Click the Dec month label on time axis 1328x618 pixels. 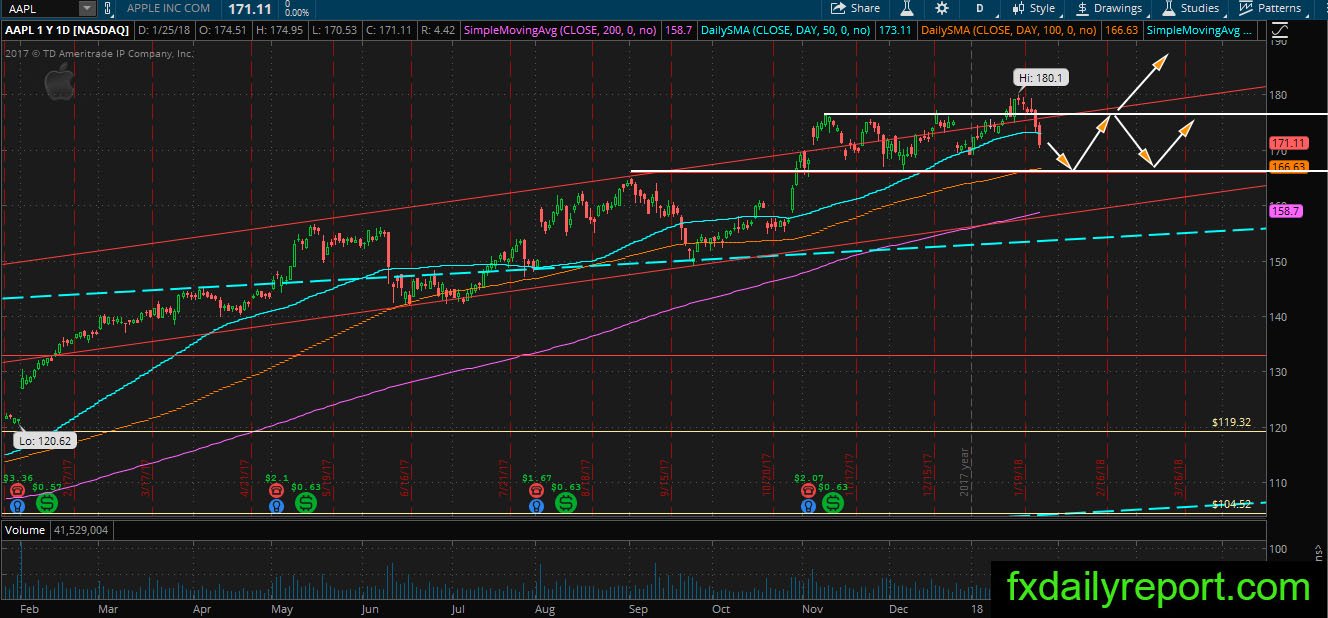coord(898,608)
